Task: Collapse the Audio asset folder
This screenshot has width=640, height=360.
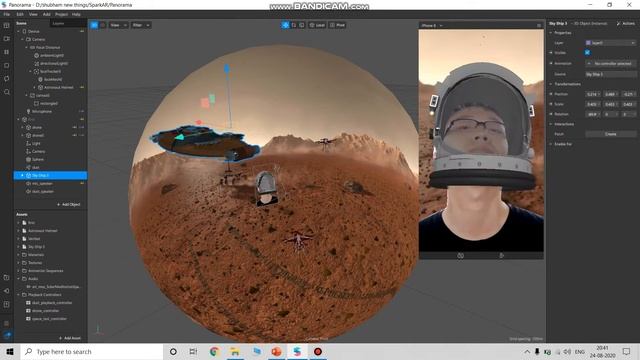Action: (x=18, y=279)
